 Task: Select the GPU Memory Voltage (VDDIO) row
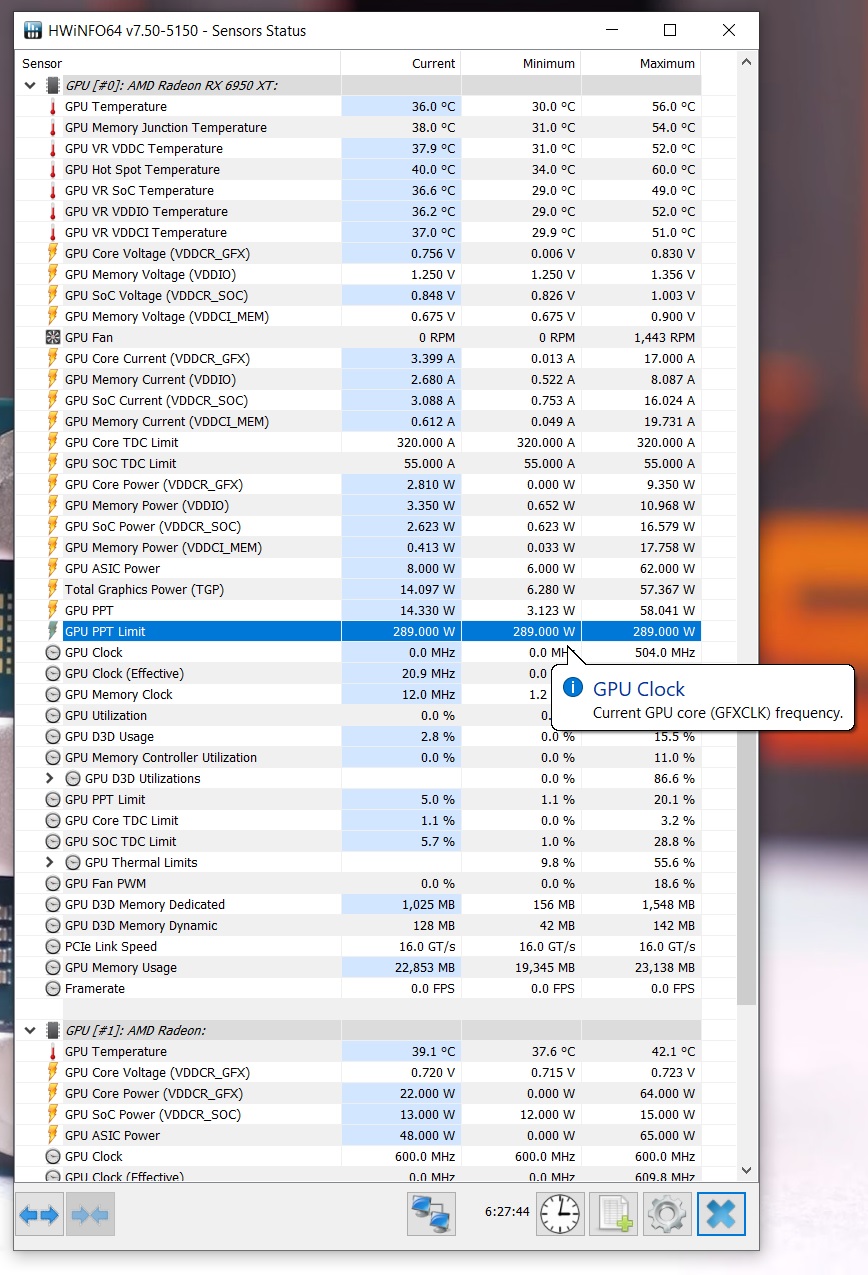[x=358, y=274]
